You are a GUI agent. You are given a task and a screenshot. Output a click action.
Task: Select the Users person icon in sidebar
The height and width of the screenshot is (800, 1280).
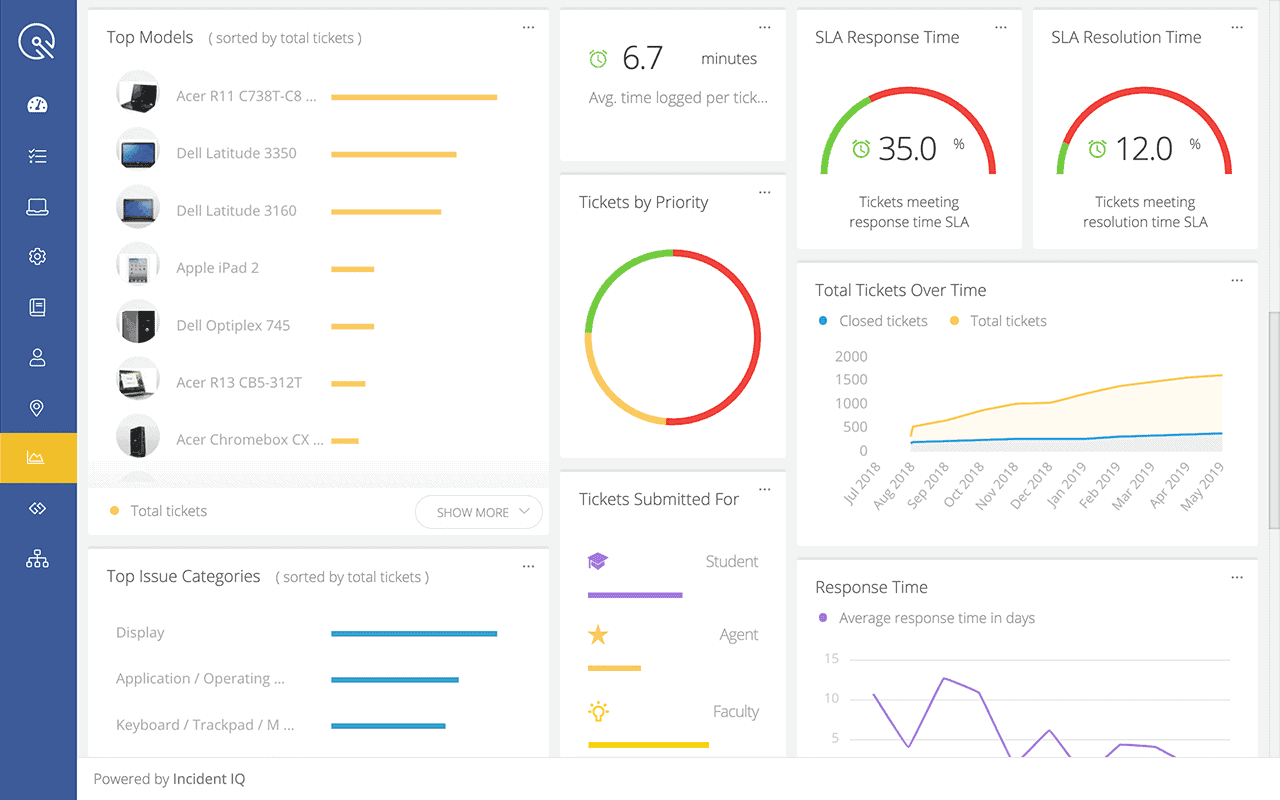click(x=37, y=357)
